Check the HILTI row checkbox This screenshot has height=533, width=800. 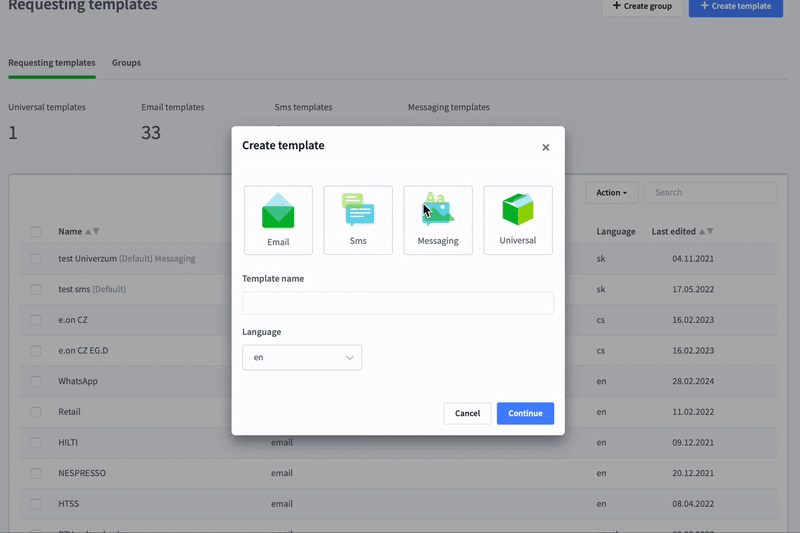click(x=36, y=442)
